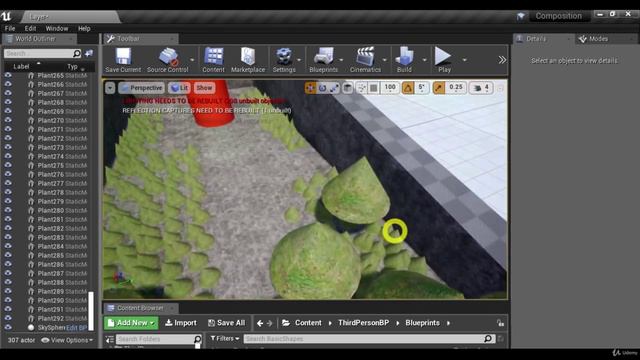Toggle world/local coordinate space icon

coord(347,88)
